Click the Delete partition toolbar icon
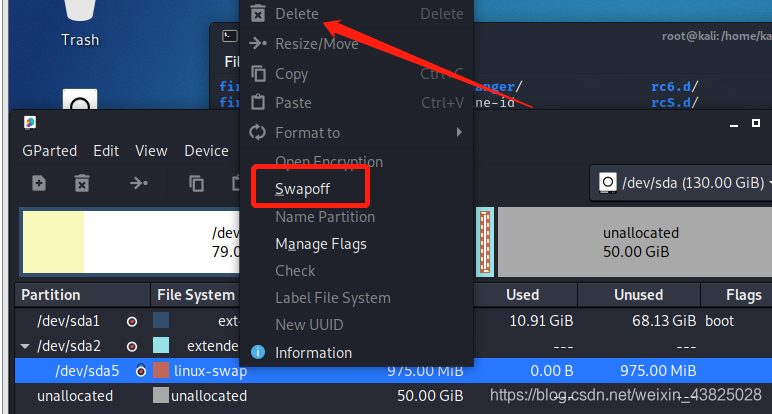This screenshot has width=772, height=414. (82, 183)
